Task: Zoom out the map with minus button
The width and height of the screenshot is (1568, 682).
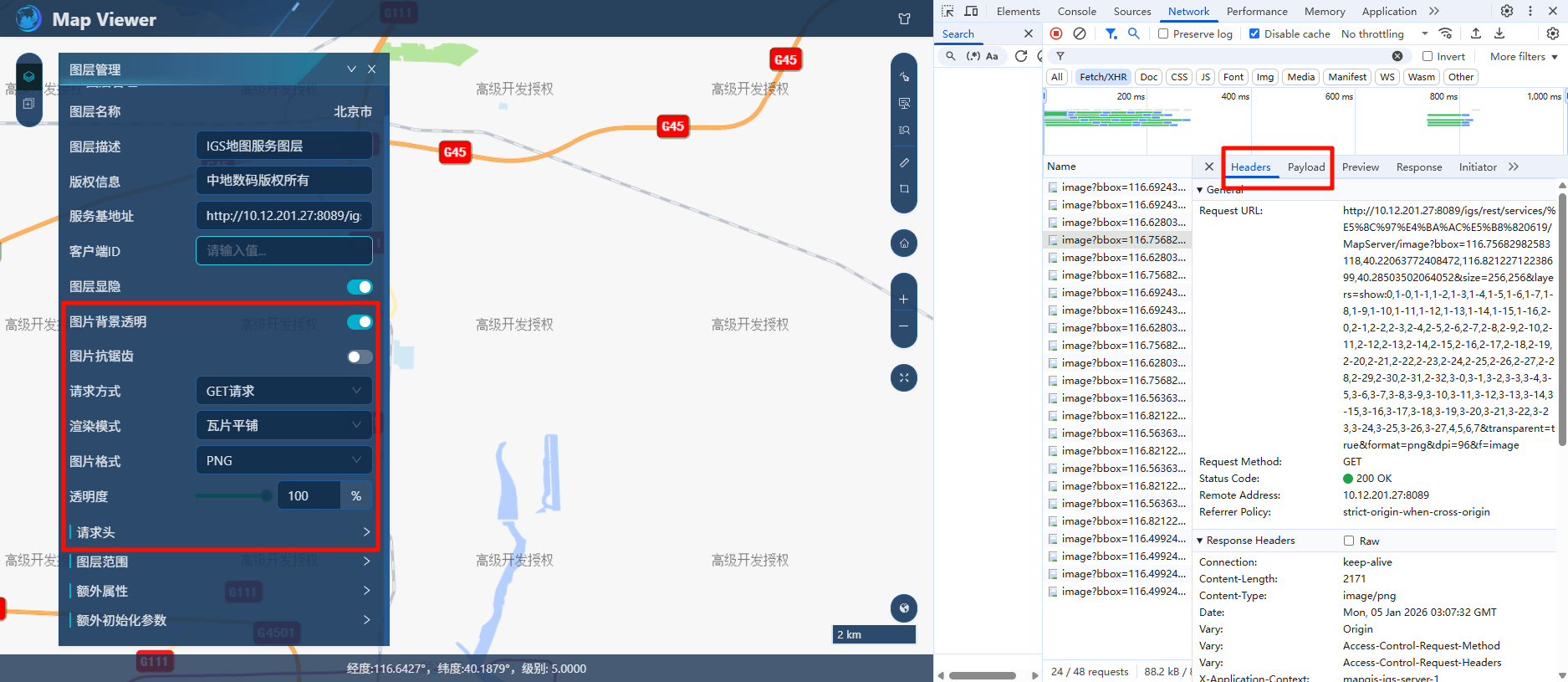Action: pyautogui.click(x=904, y=326)
